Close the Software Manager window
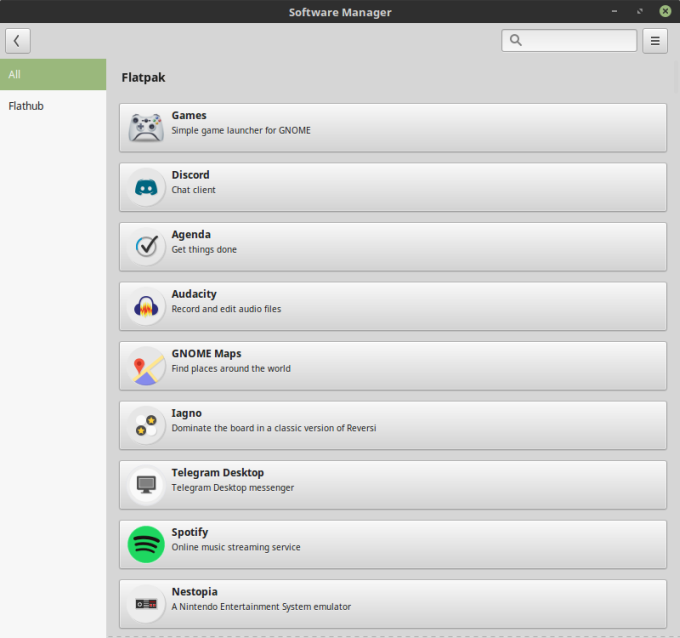Image resolution: width=680 pixels, height=638 pixels. [665, 11]
